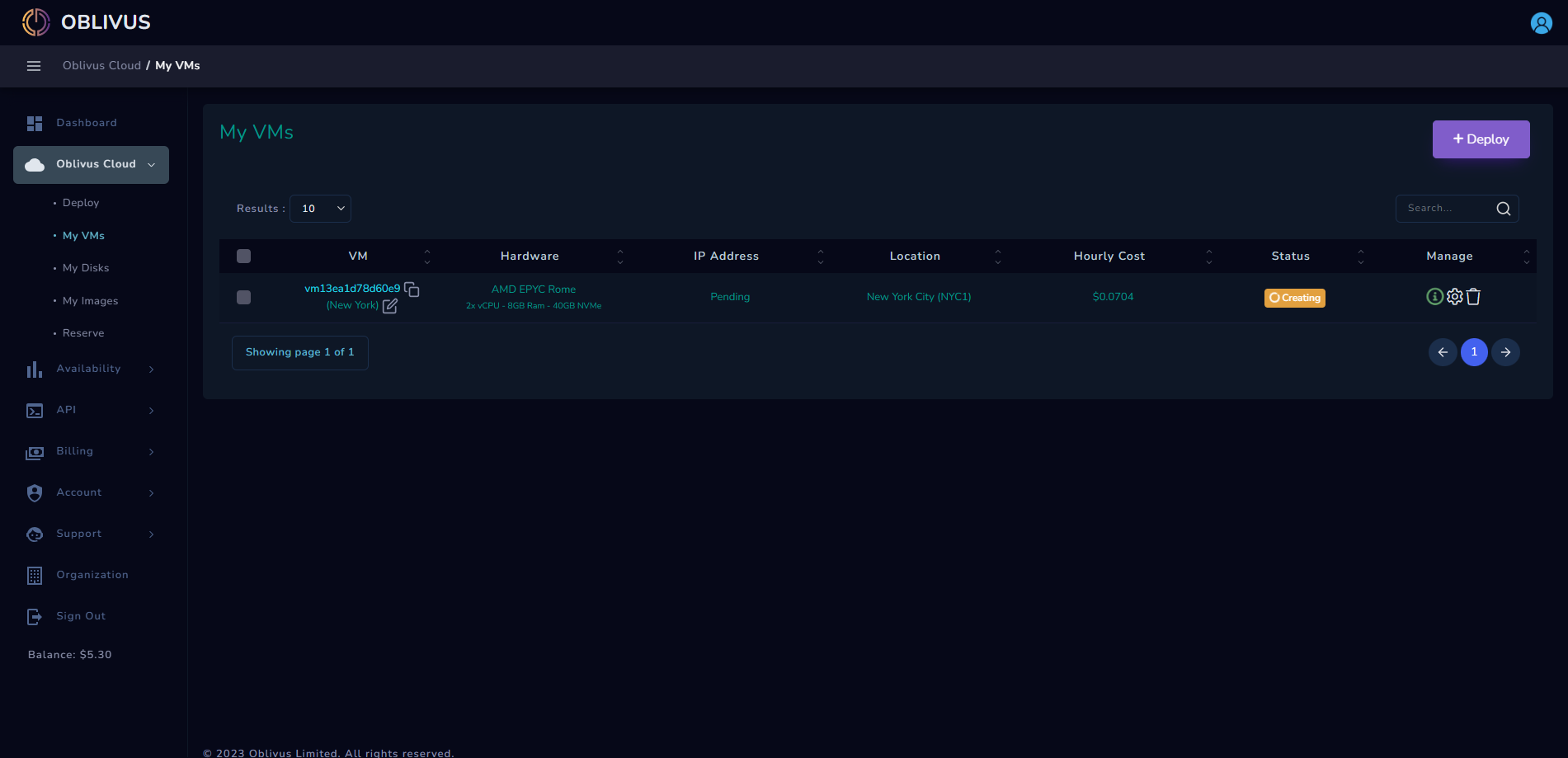The width and height of the screenshot is (1568, 758).
Task: Sort table by IP Address column
Action: (x=821, y=257)
